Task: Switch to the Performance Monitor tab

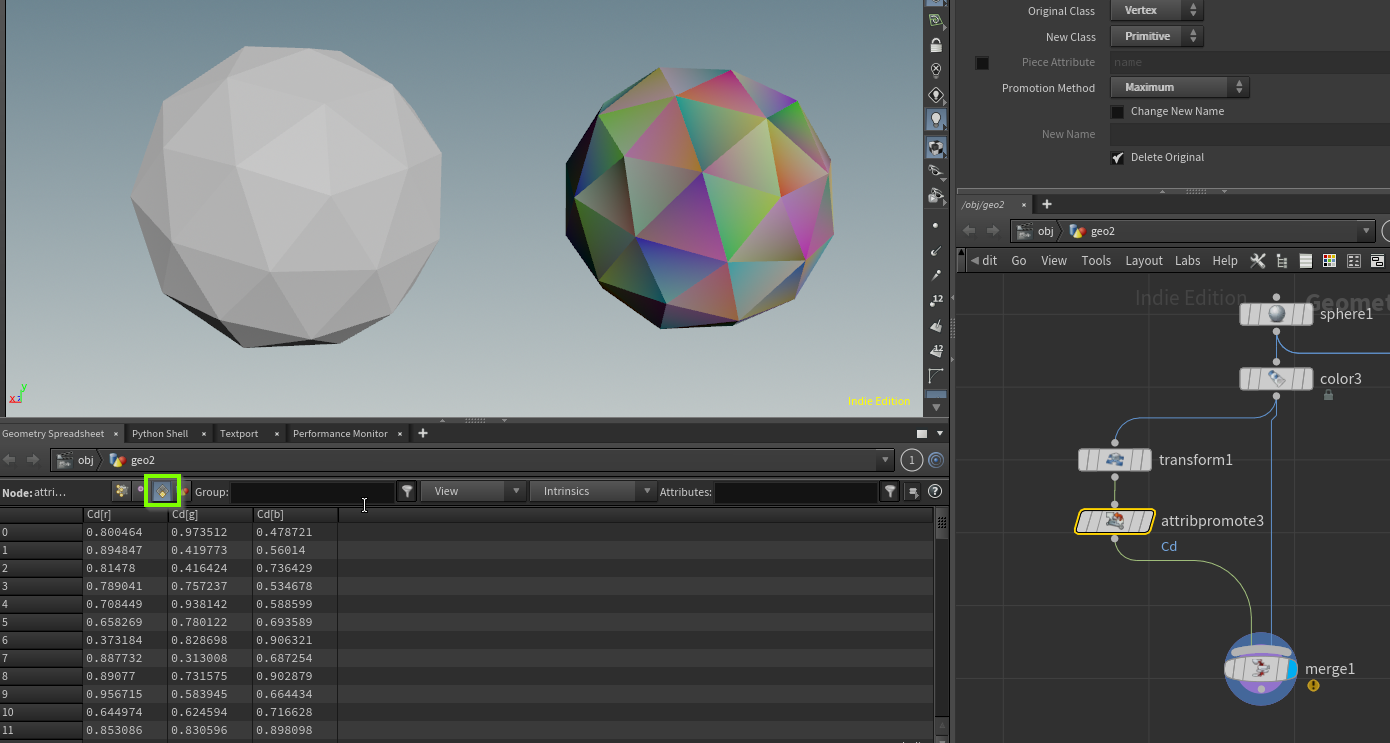Action: click(x=340, y=434)
